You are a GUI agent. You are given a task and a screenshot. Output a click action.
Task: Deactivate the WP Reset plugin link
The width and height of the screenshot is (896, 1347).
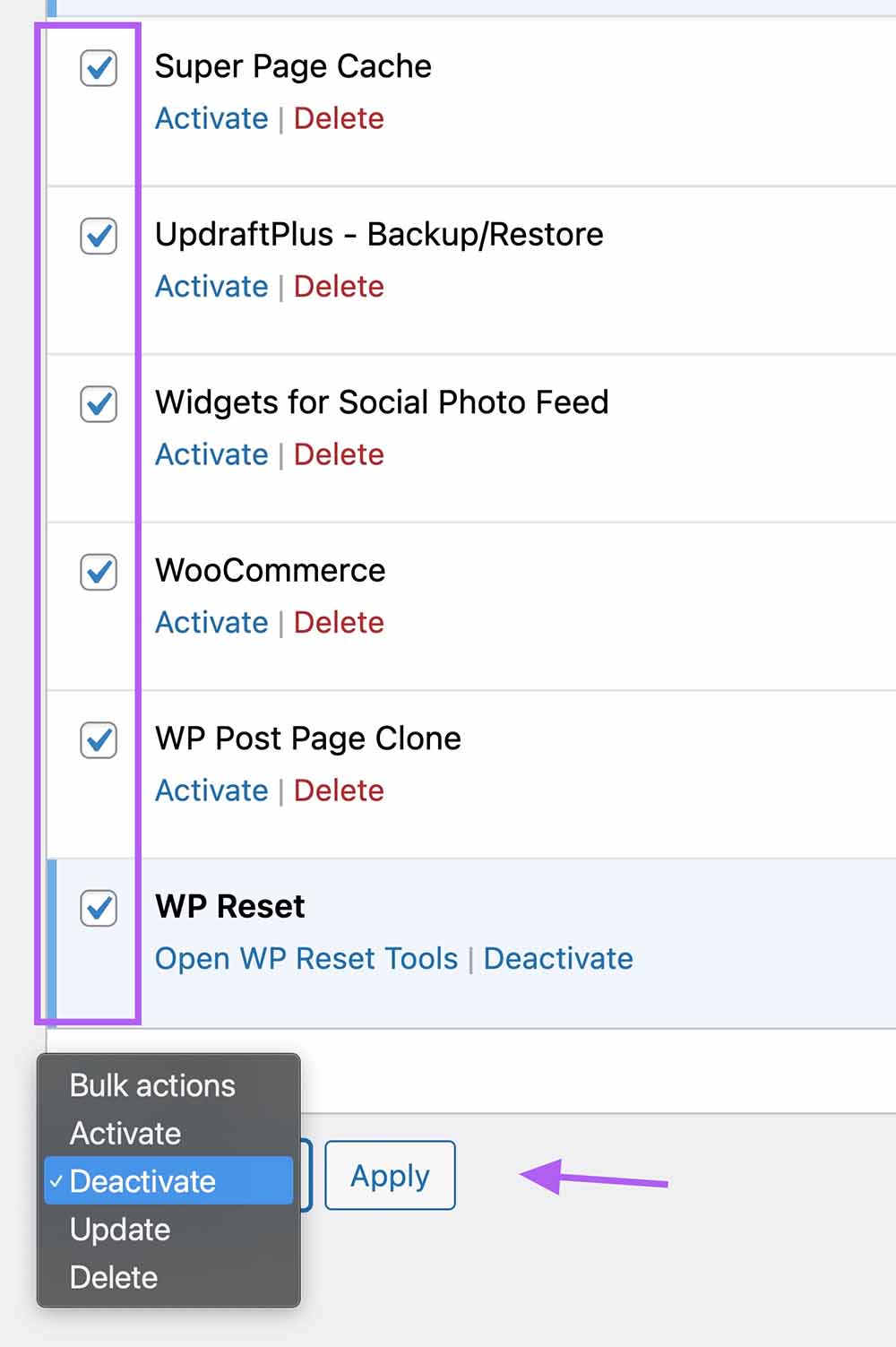pyautogui.click(x=558, y=959)
